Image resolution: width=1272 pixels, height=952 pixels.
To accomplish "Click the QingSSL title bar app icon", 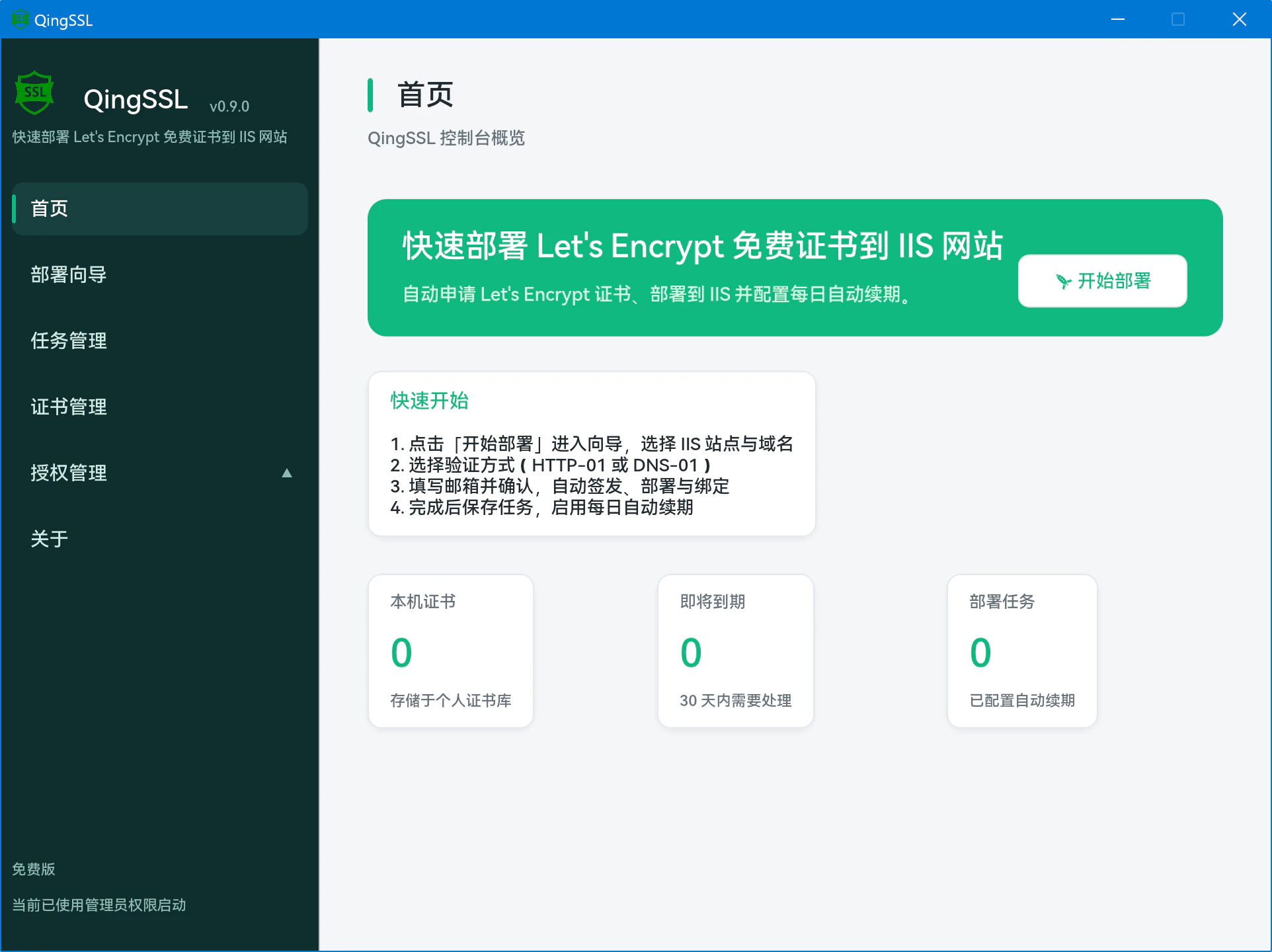I will click(20, 19).
